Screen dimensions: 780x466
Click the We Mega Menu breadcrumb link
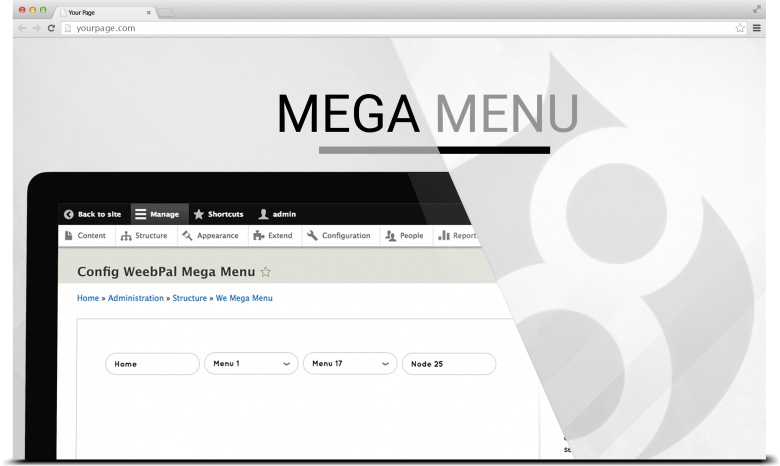point(243,298)
